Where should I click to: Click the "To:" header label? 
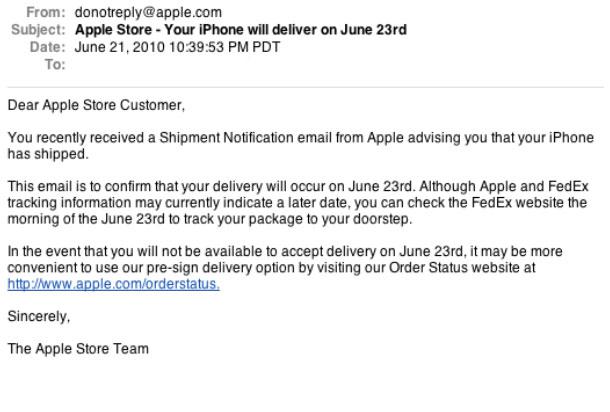tap(55, 63)
